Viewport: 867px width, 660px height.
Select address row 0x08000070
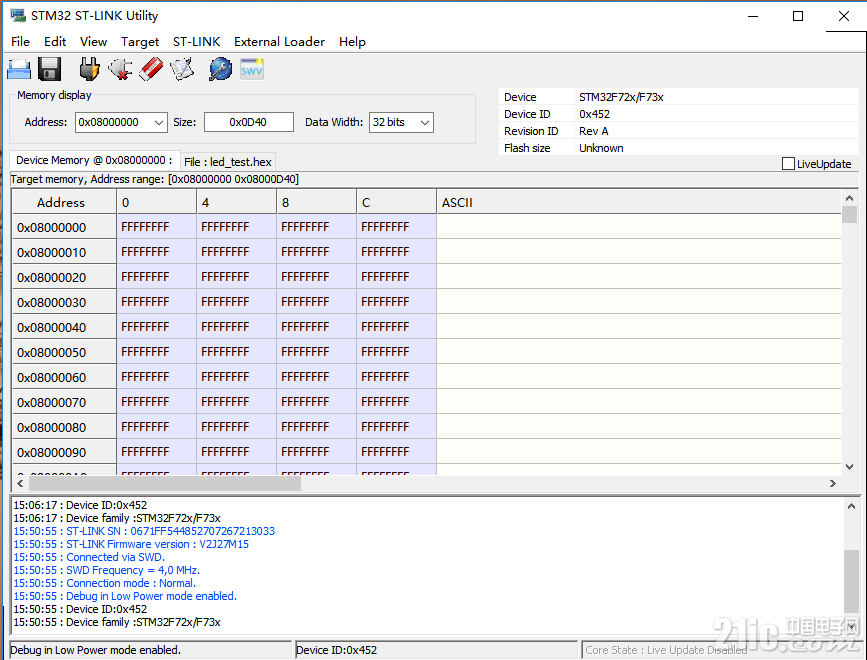click(64, 402)
